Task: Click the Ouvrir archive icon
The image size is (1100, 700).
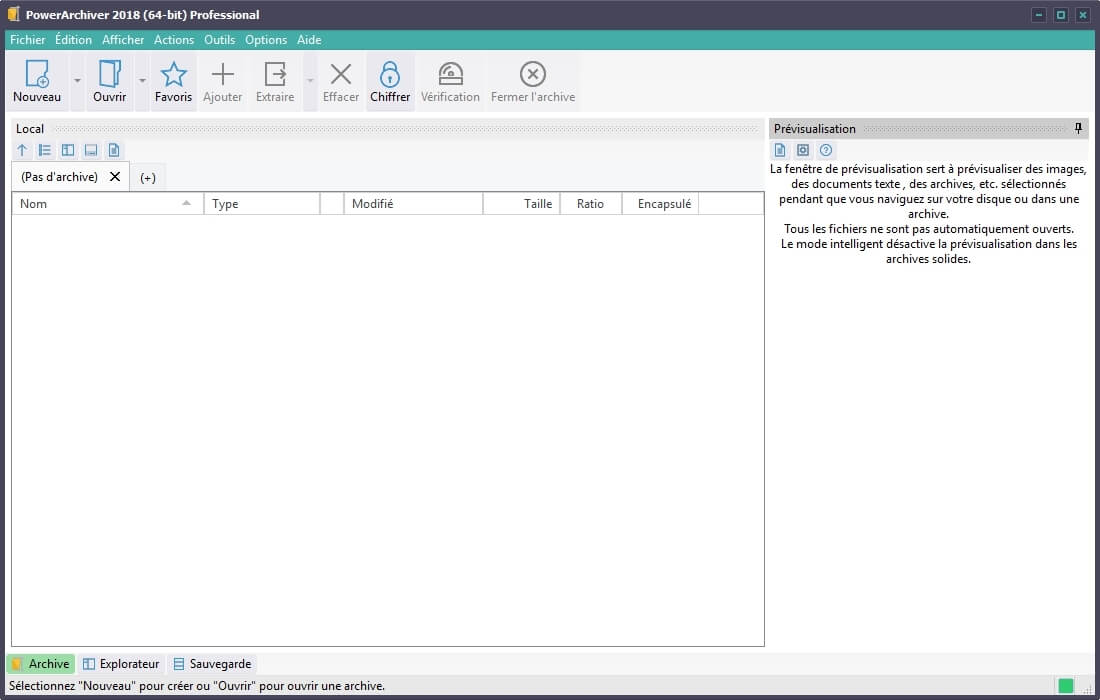Action: click(x=109, y=76)
